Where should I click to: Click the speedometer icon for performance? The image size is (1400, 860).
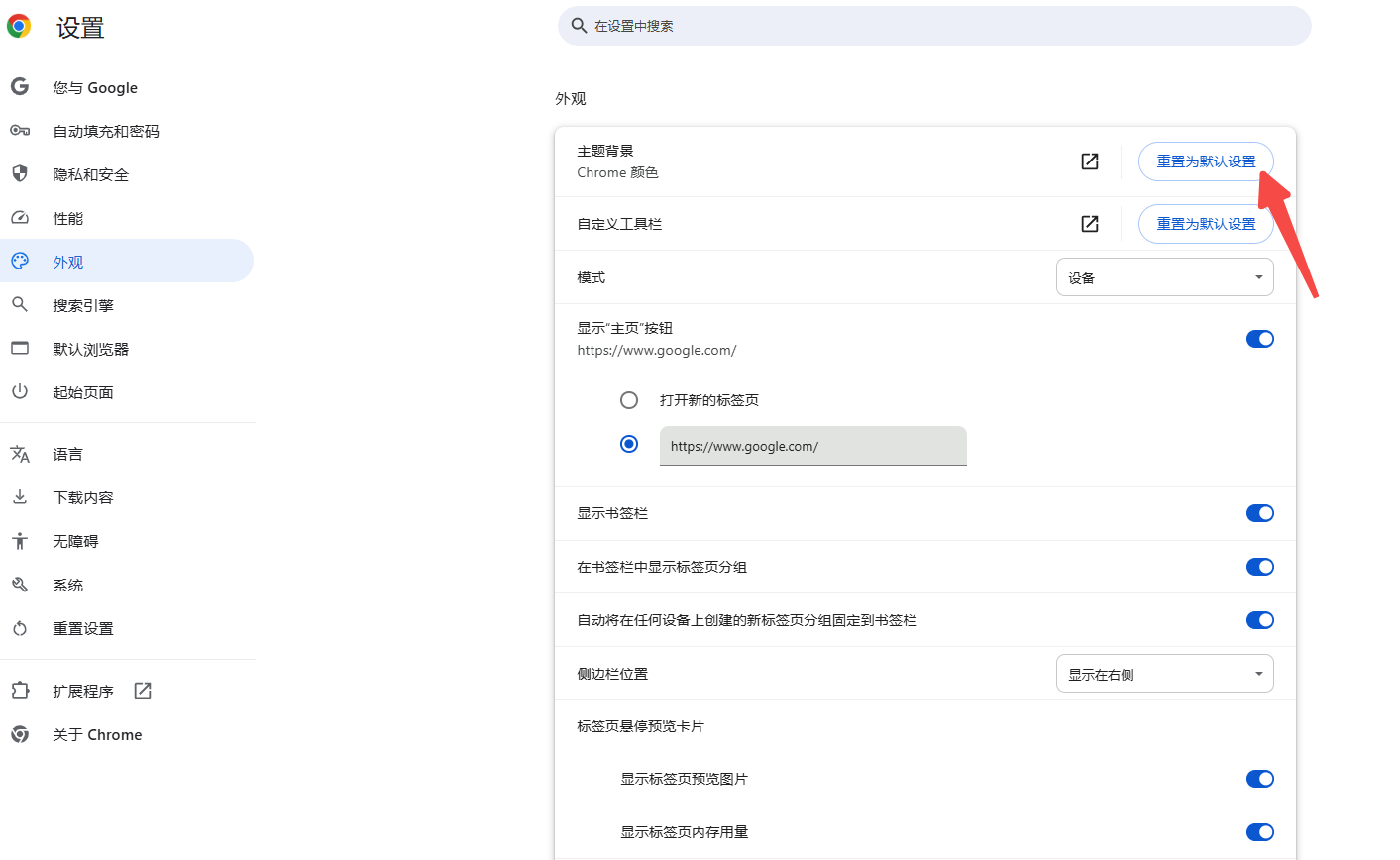point(20,218)
